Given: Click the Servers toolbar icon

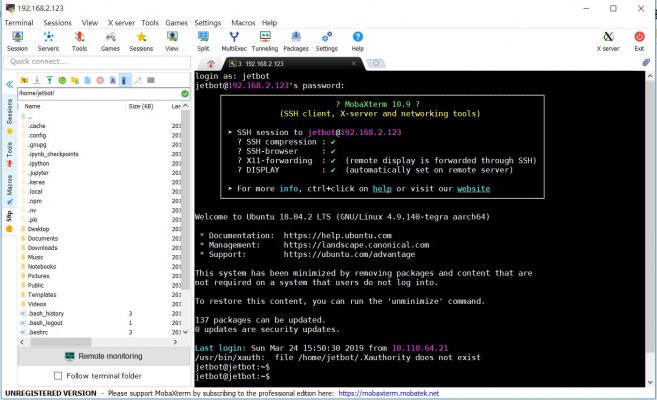Looking at the screenshot, I should pyautogui.click(x=48, y=40).
